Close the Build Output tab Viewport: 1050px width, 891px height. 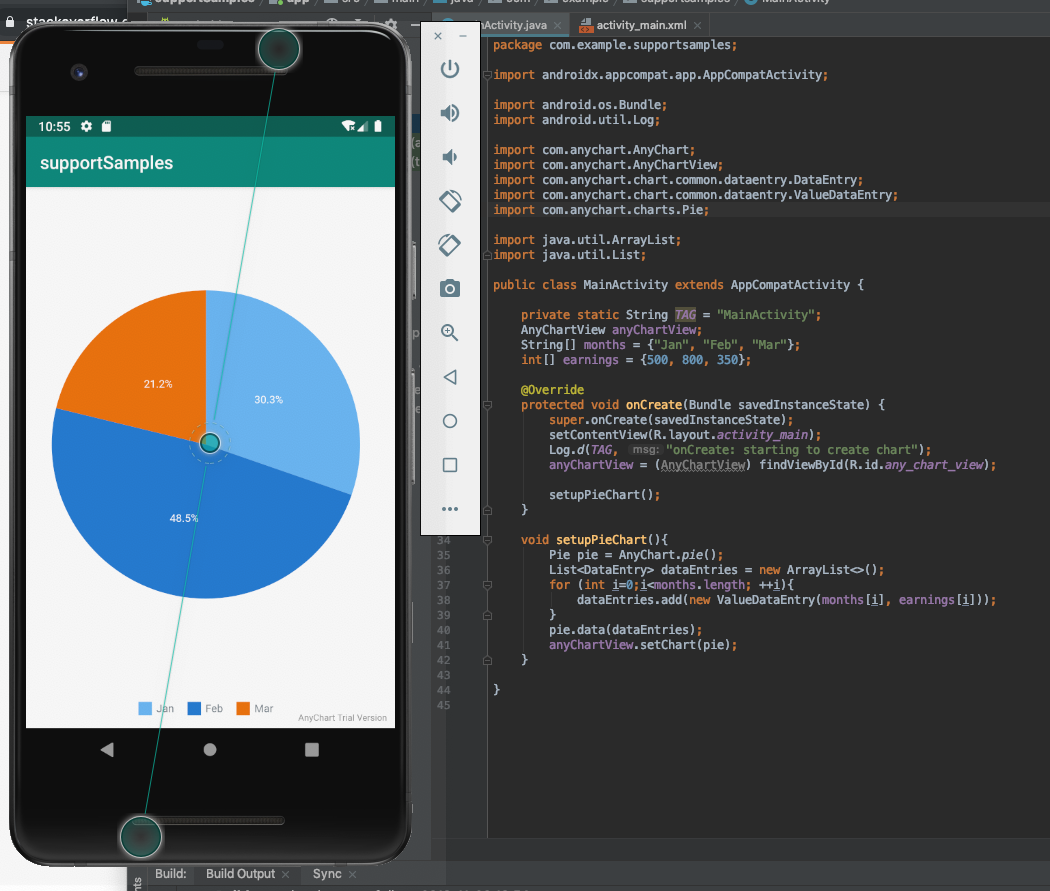pos(286,874)
